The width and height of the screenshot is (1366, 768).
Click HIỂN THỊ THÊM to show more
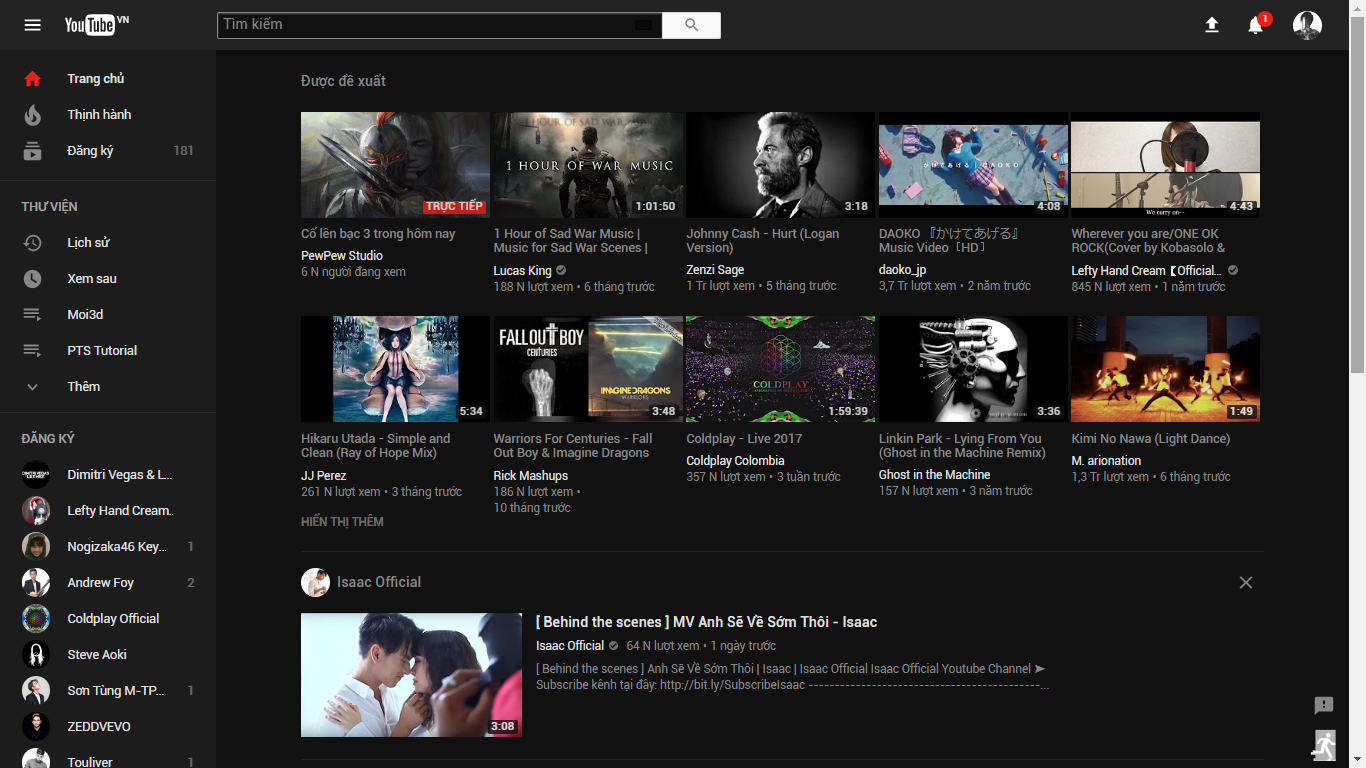342,522
